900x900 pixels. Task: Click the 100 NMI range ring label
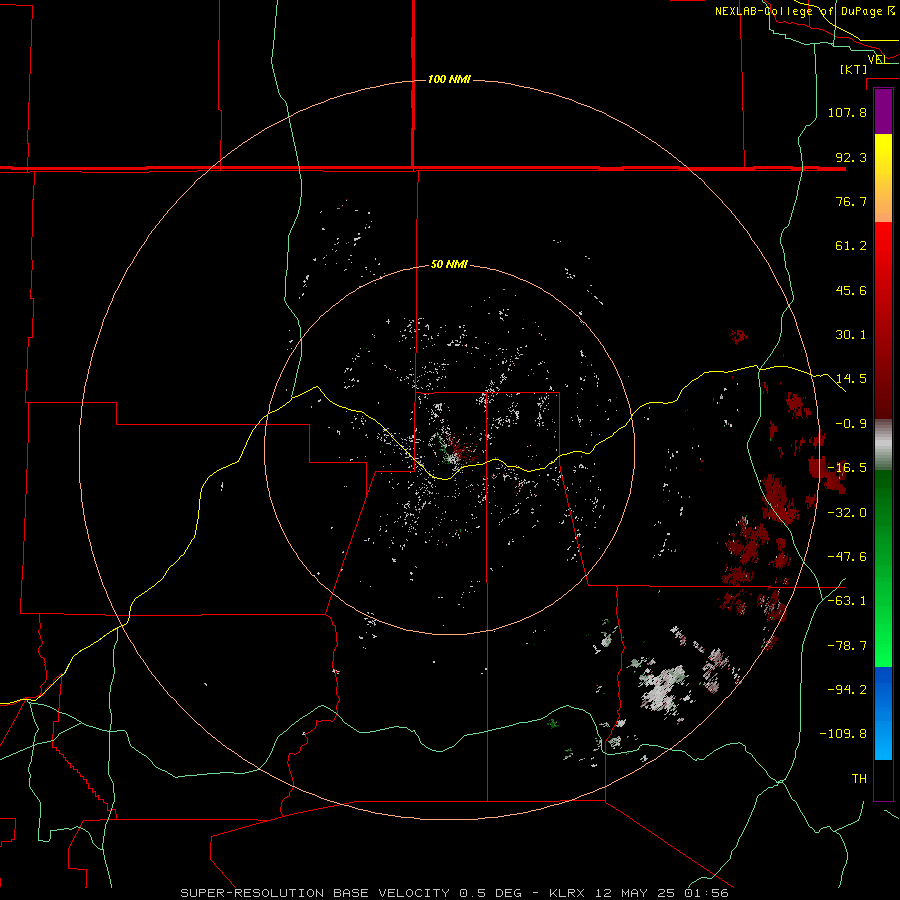pos(449,79)
